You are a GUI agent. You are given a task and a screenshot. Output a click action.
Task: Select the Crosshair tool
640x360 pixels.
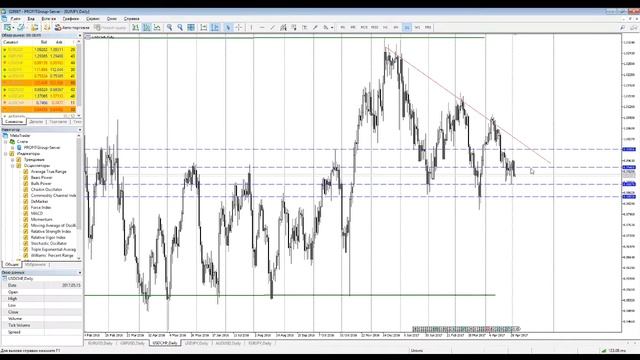pos(239,27)
